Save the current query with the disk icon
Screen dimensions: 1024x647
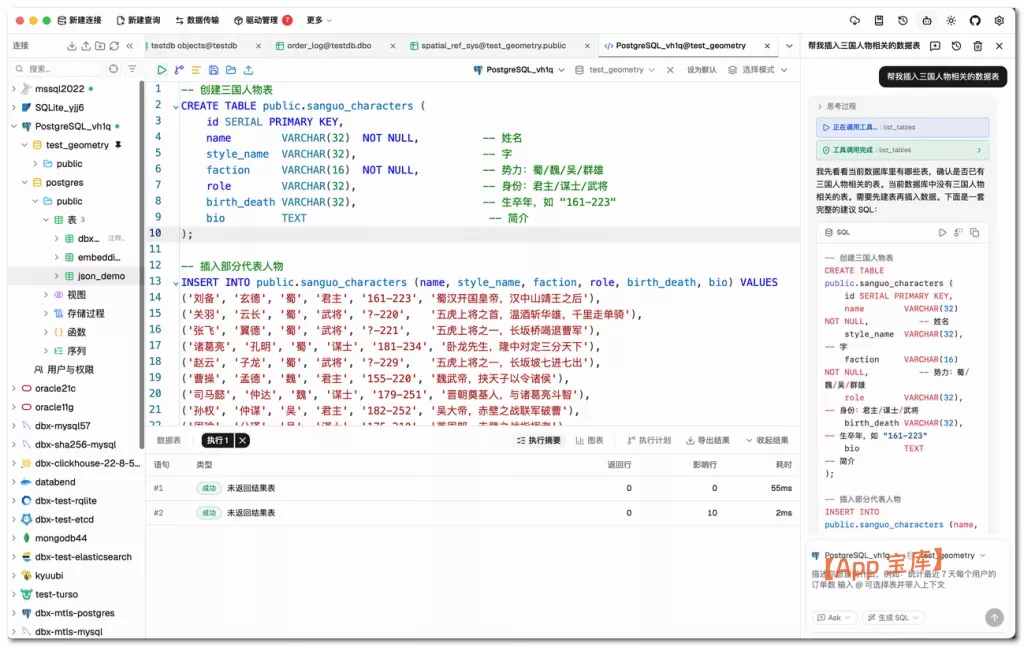[x=214, y=70]
